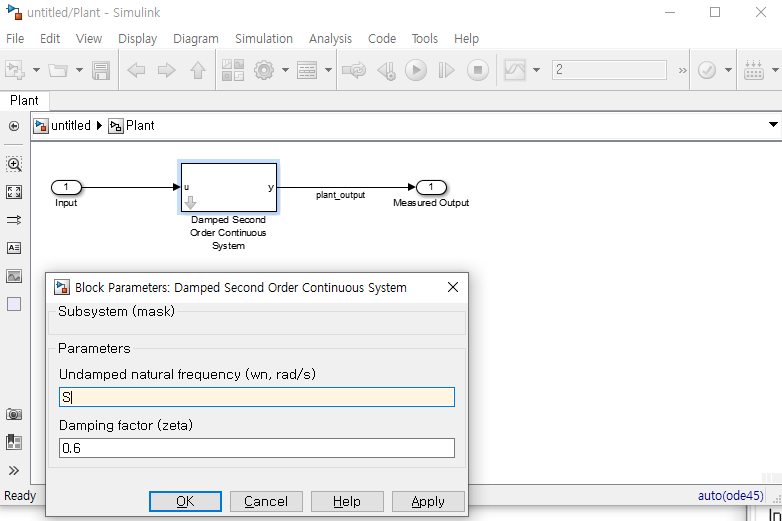
Task: Click the Viewmarks palette icon
Action: pos(14,442)
